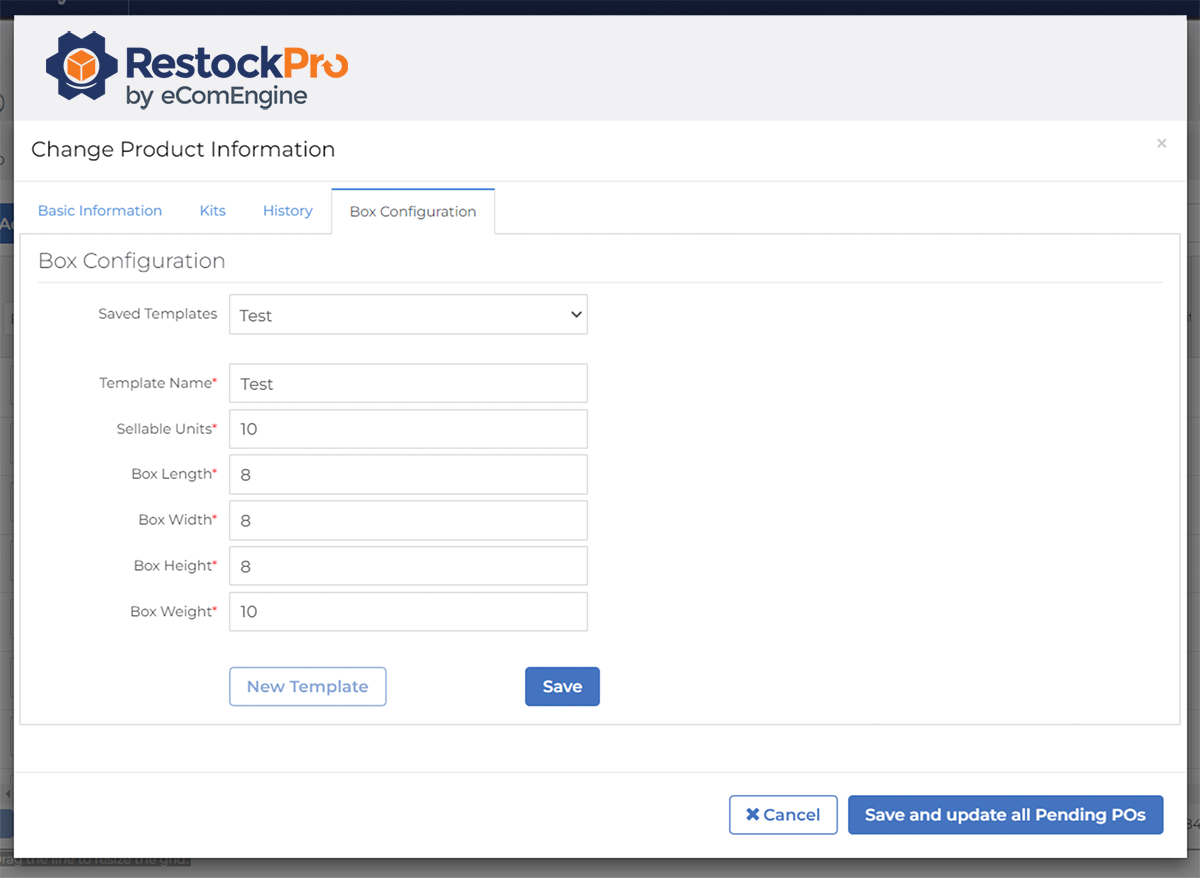Screen dimensions: 1200x878
Task: Switch to the Basic Information tab
Action: click(100, 211)
